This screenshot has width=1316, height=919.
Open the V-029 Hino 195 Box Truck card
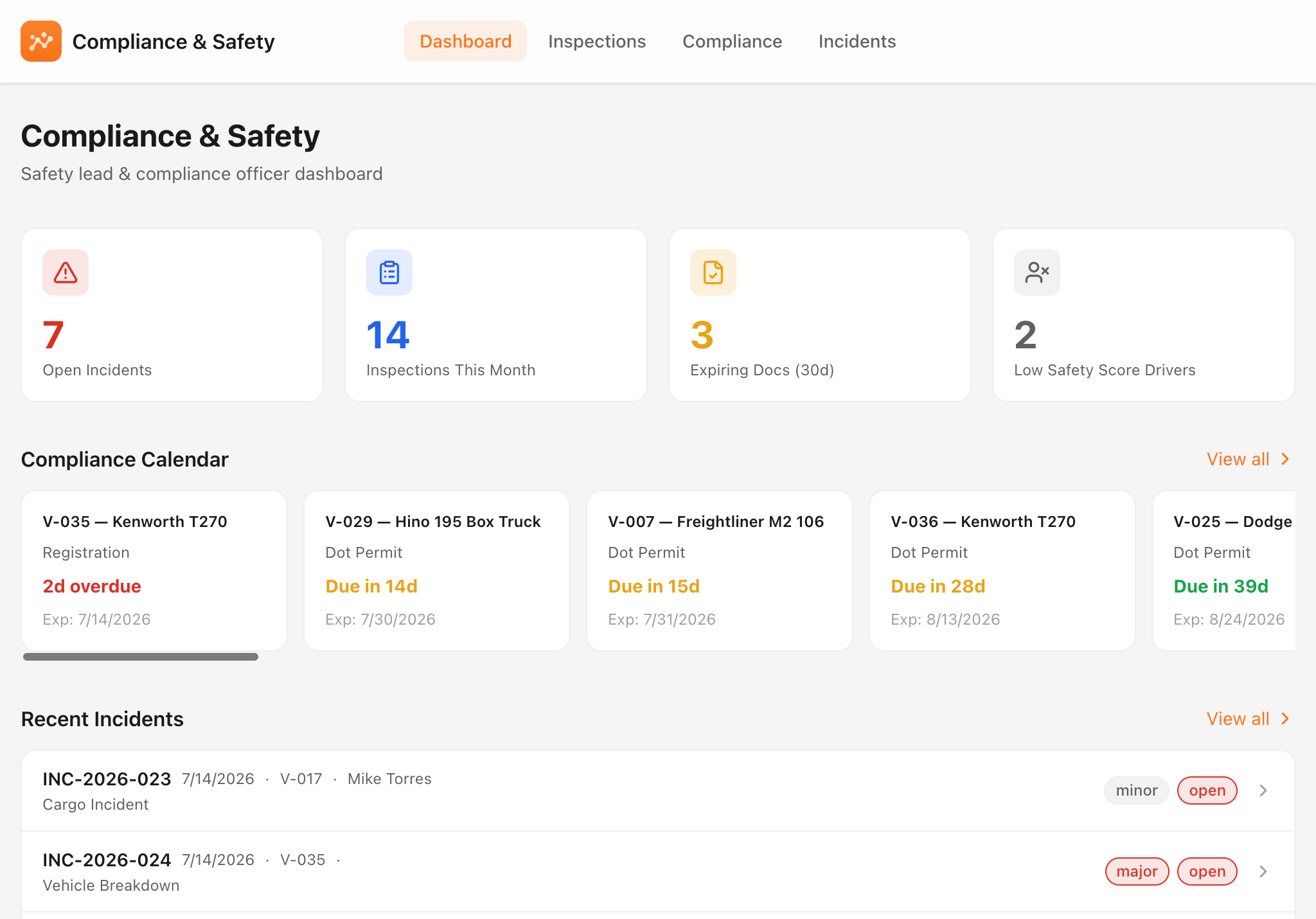pos(437,571)
